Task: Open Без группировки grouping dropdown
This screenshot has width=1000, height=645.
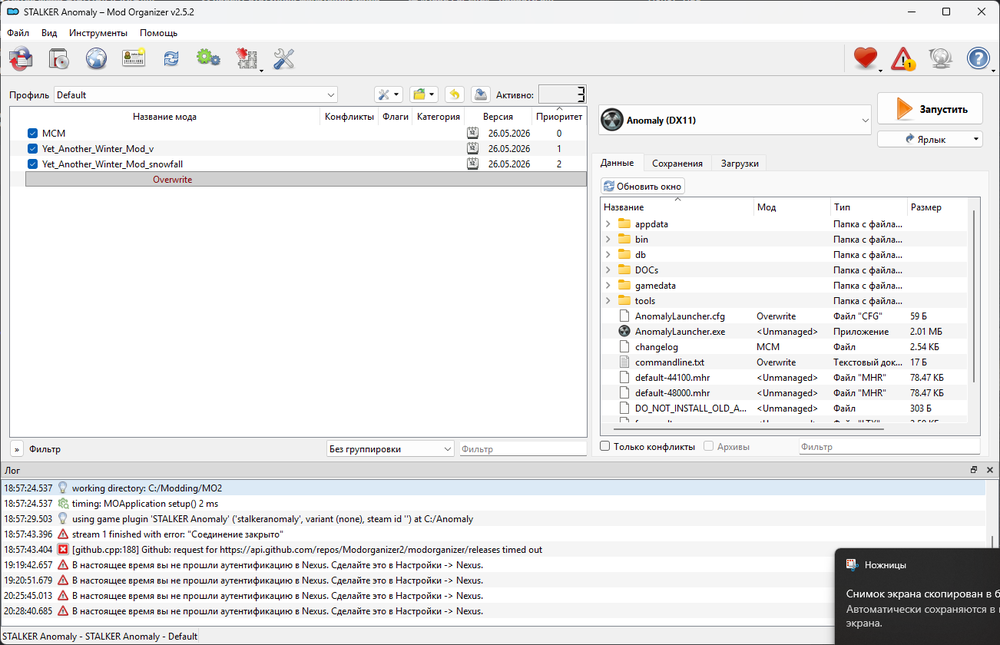Action: pos(390,449)
